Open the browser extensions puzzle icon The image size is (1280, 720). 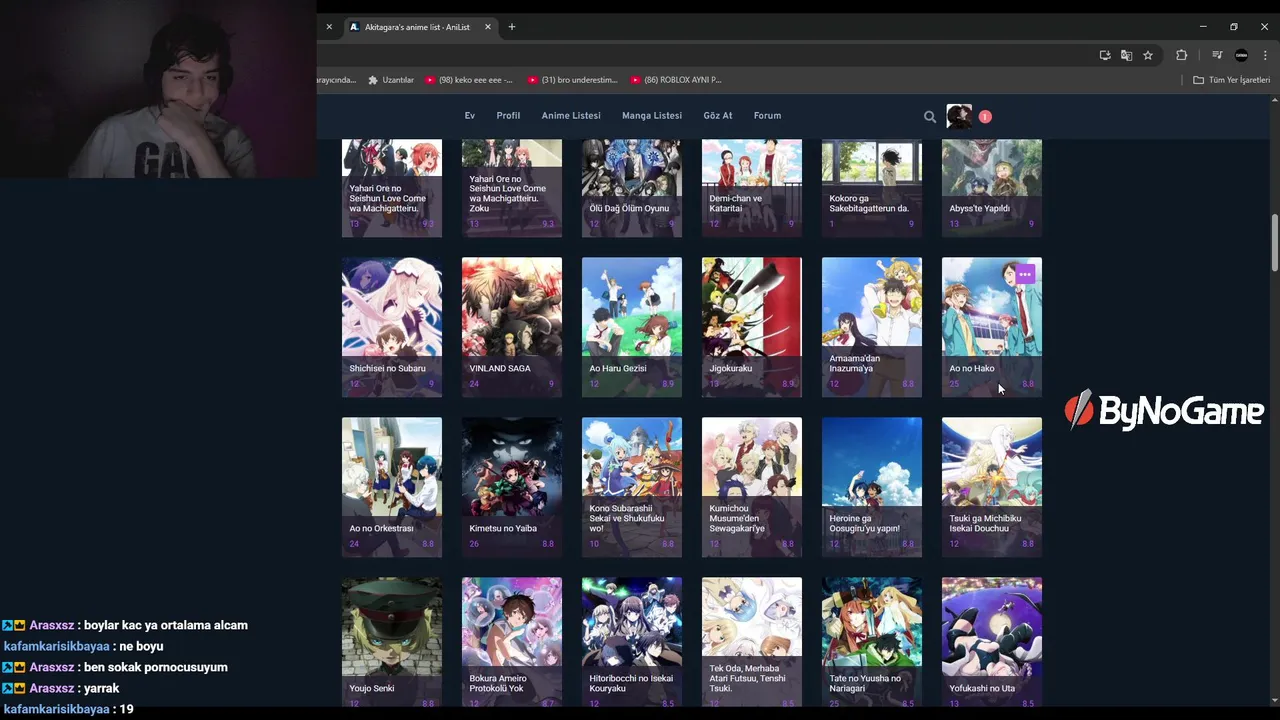pos(1181,55)
